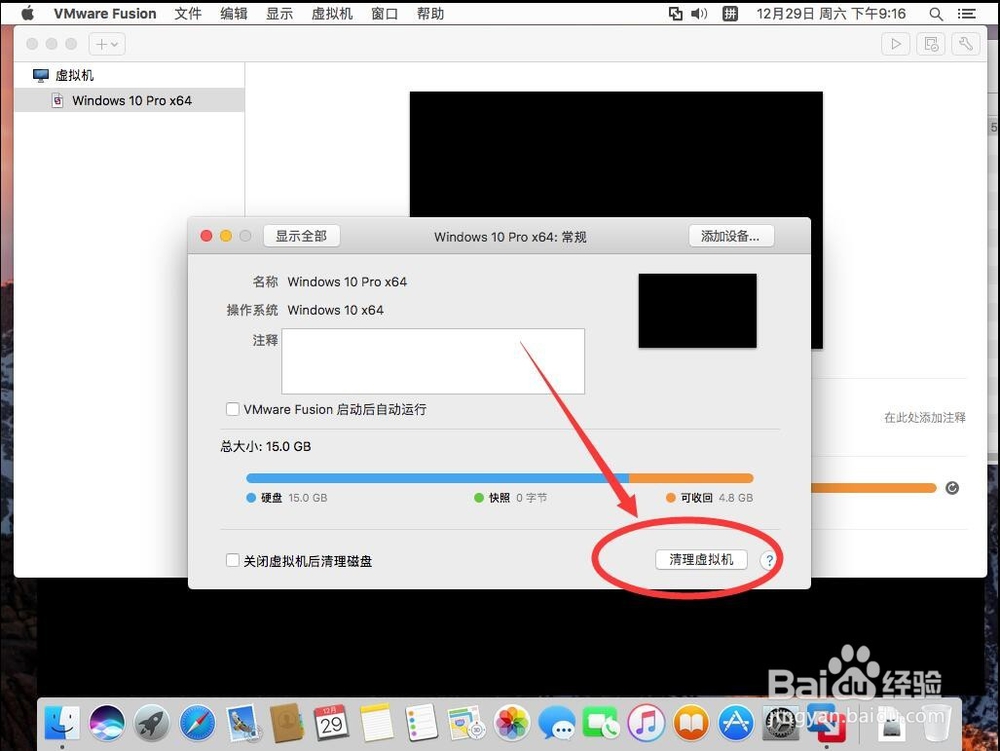Screen dimensions: 1000x751
Task: Open the 窗口 menu
Action: click(385, 13)
